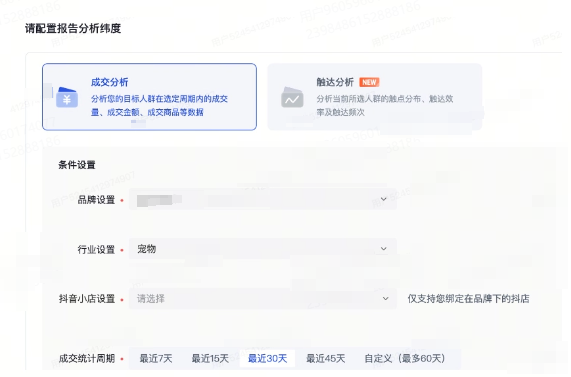Open the 品牌设置 dropdown

263,199
